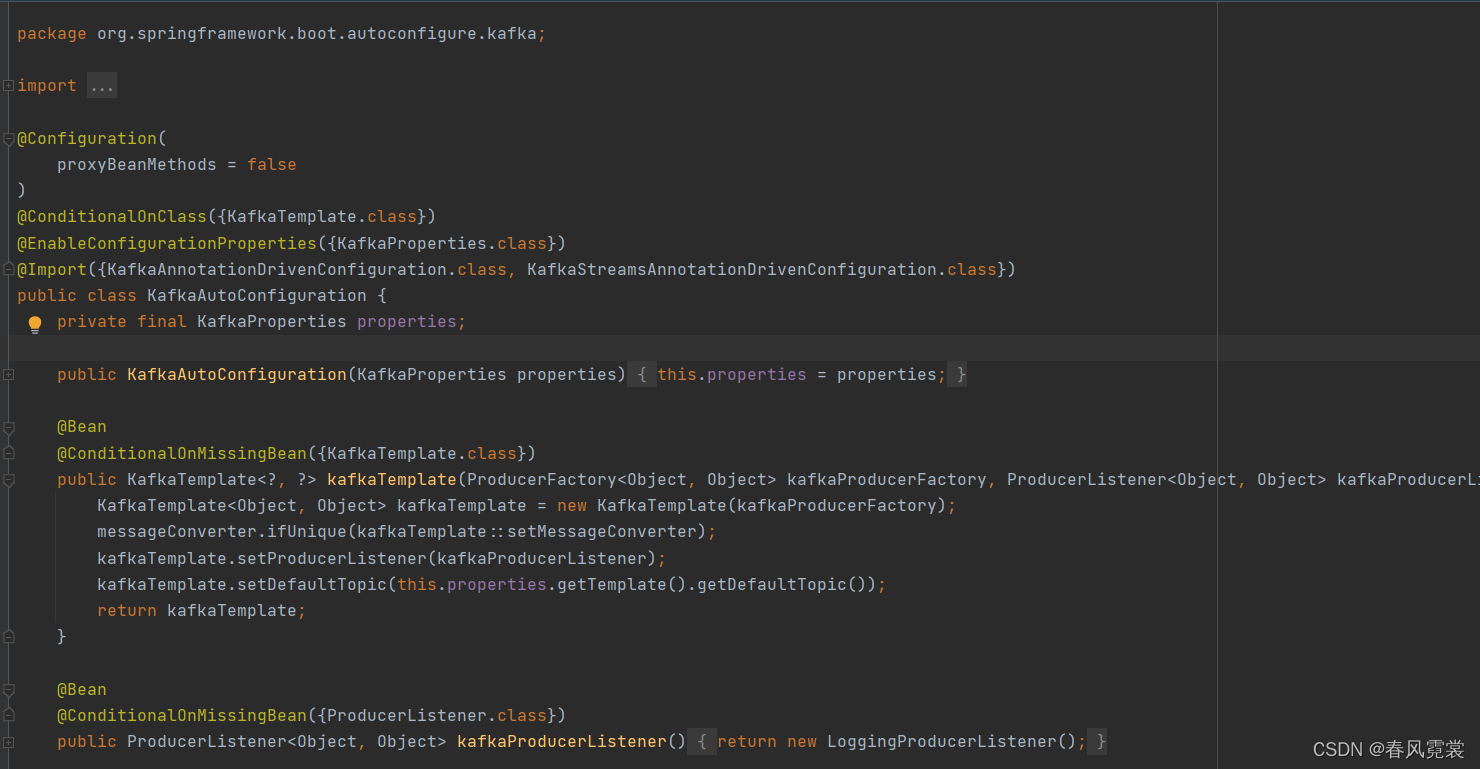Click the yellow lightbulb intention icon

(x=35, y=324)
